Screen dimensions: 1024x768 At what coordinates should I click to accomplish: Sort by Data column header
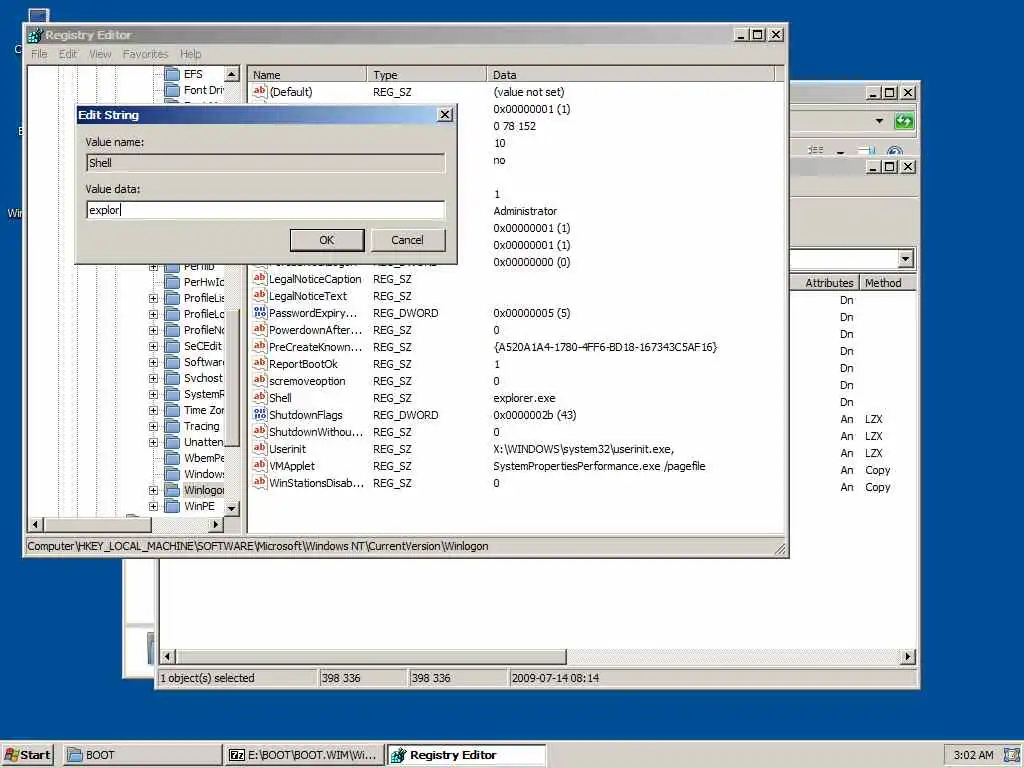tap(630, 74)
